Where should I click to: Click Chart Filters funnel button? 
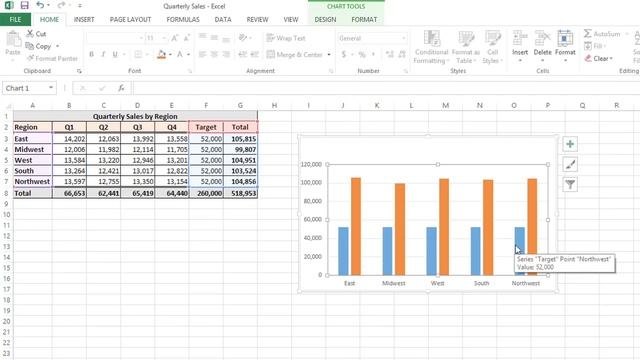coord(570,184)
